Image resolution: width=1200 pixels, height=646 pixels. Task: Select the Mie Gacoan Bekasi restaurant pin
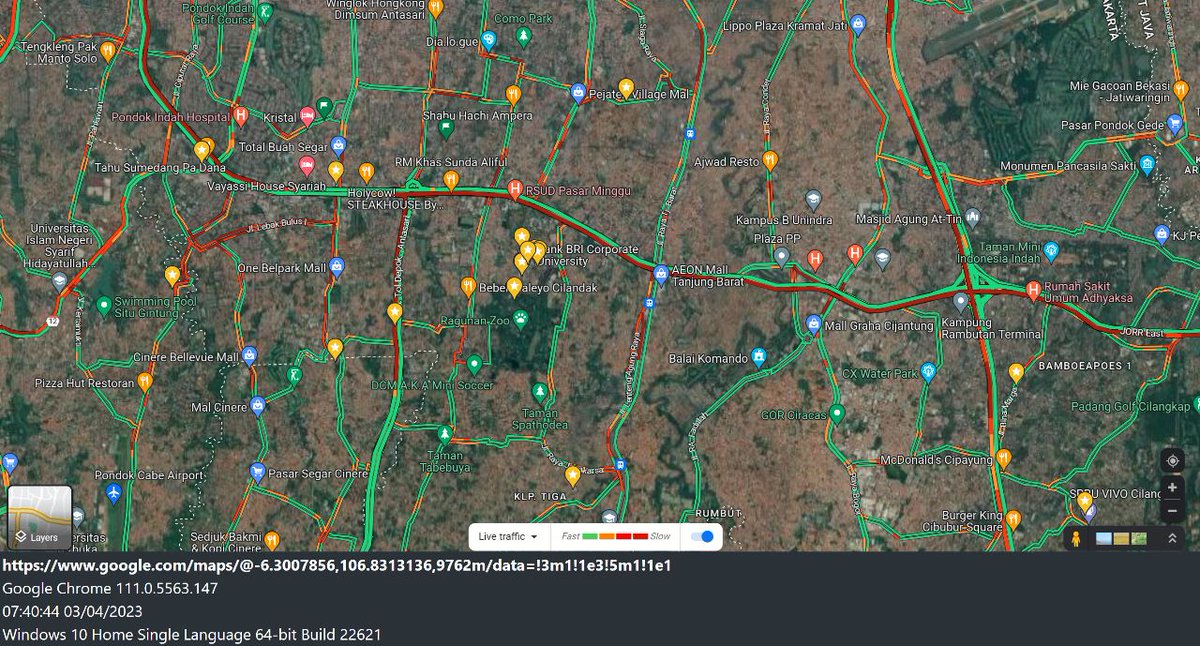(x=1181, y=90)
